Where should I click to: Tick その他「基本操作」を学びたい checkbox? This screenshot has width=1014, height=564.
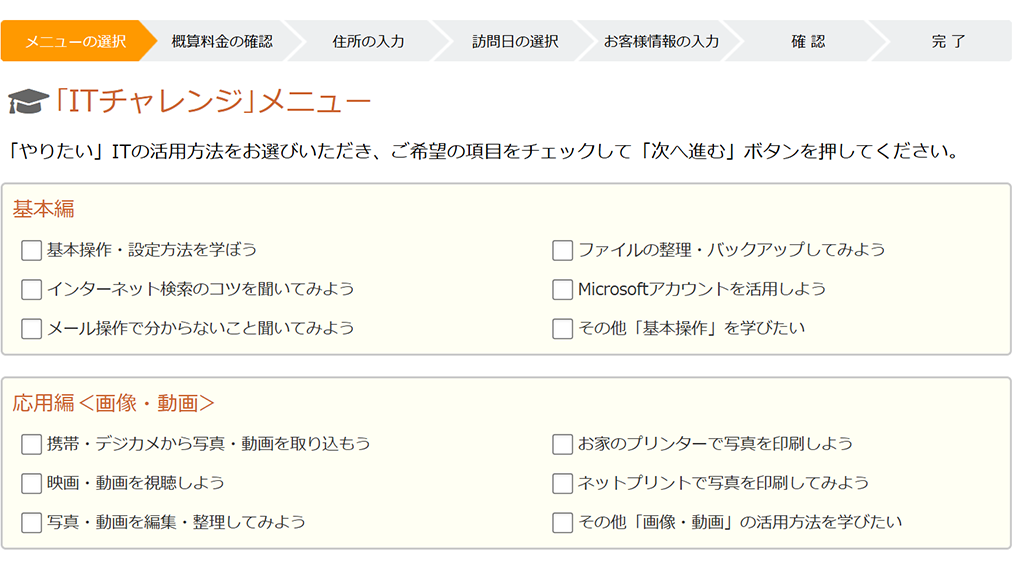(562, 328)
